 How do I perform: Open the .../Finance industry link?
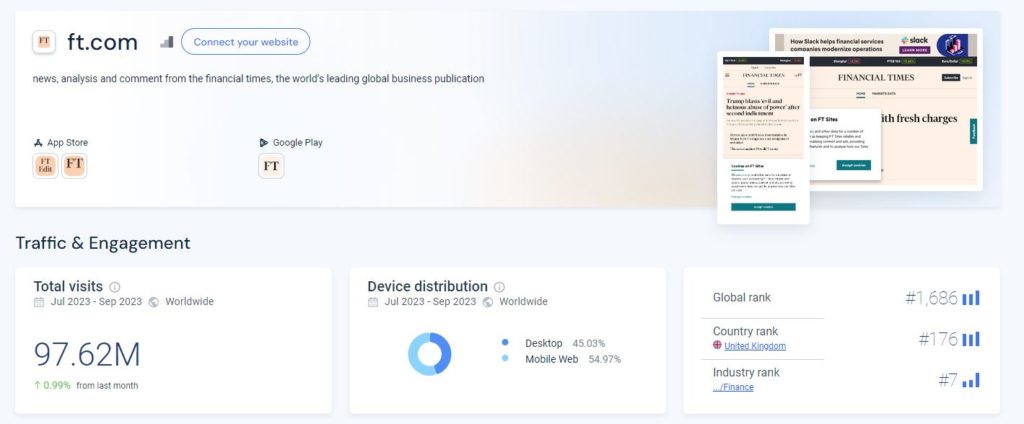pyautogui.click(x=733, y=387)
